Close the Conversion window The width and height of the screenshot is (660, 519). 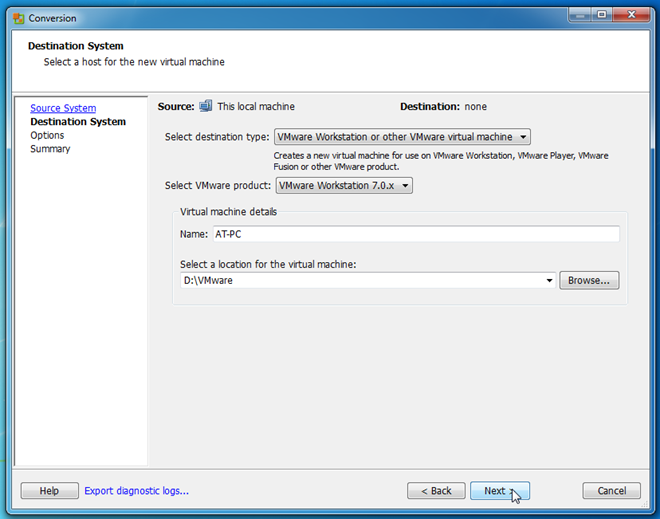pyautogui.click(x=631, y=15)
